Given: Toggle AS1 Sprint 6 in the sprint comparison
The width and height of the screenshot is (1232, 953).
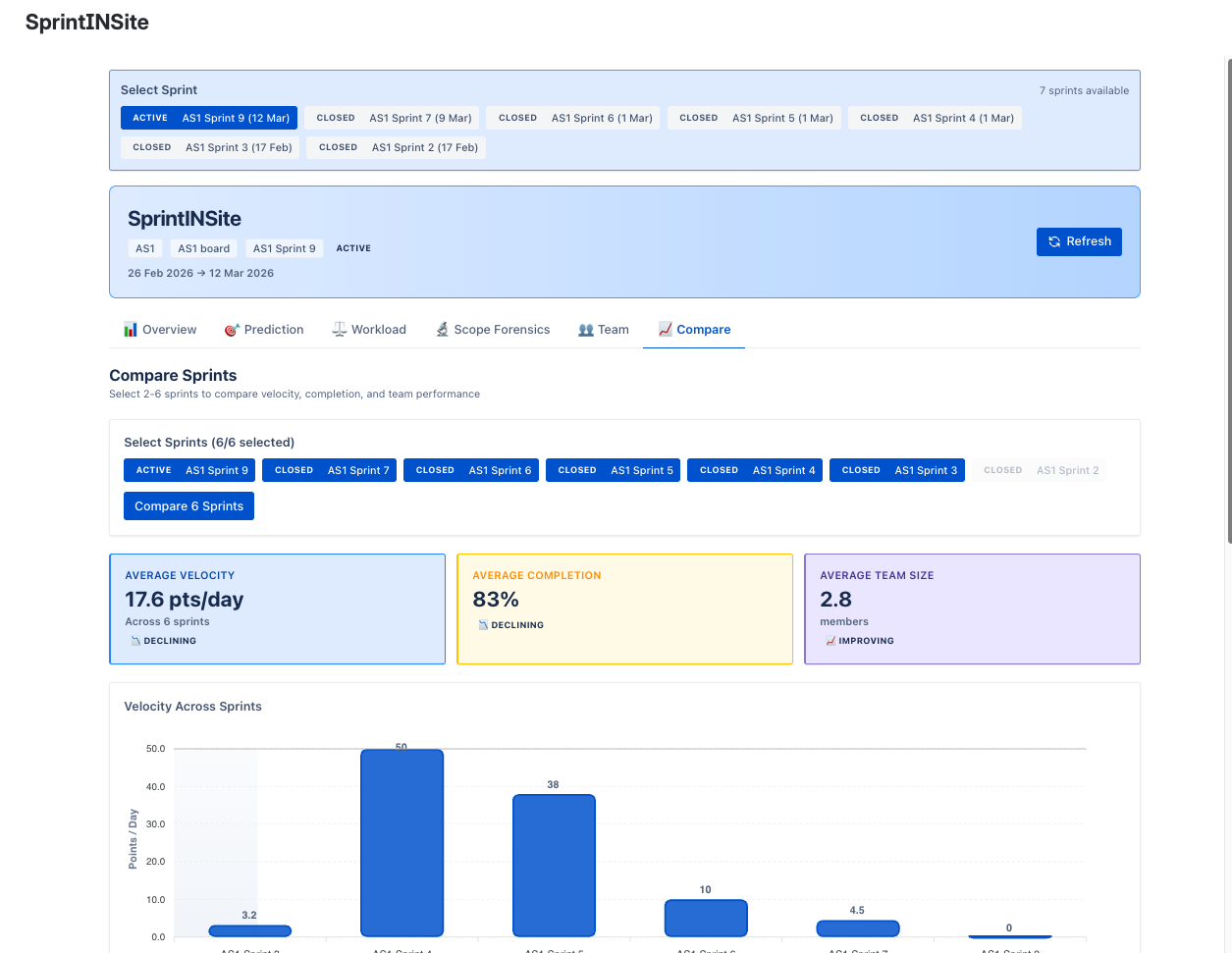Looking at the screenshot, I should point(472,470).
